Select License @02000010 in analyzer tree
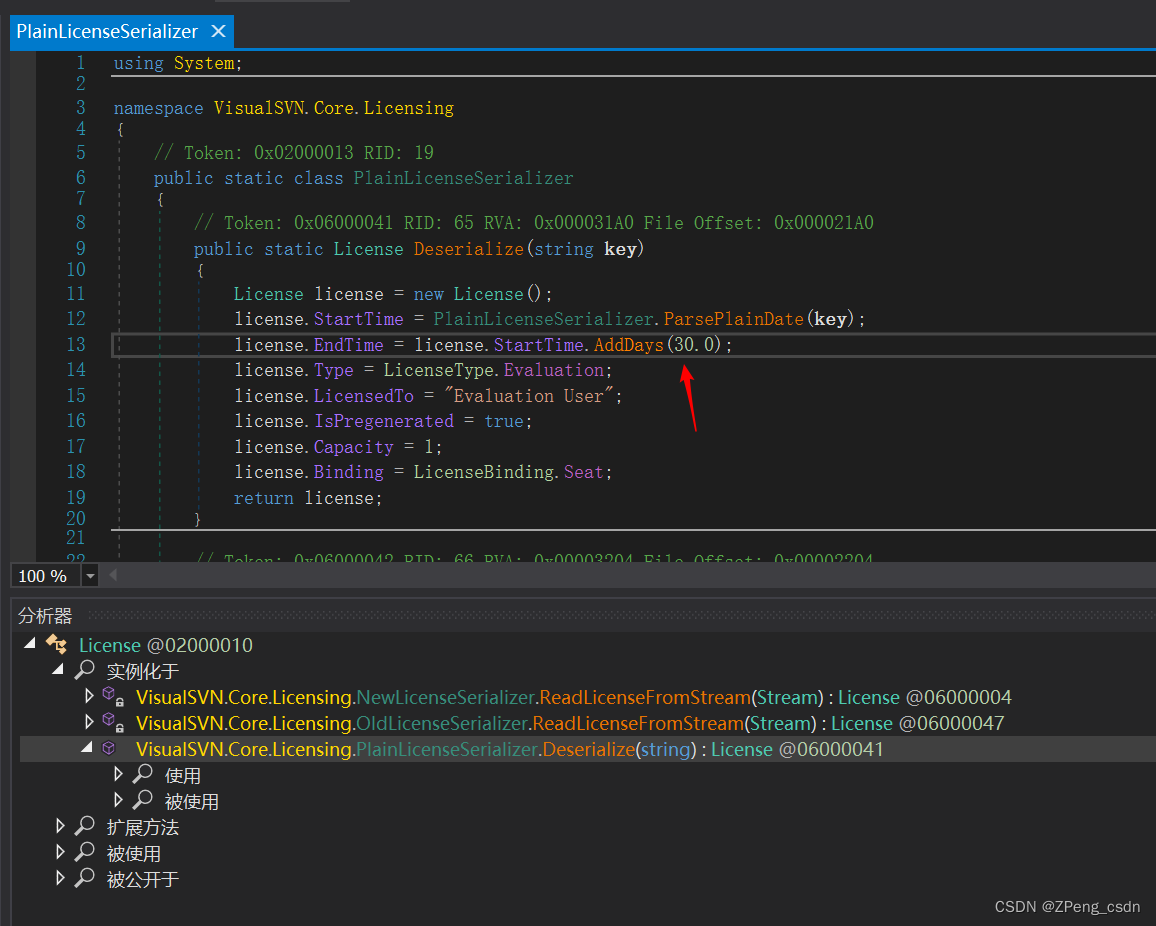The image size is (1156, 926). (x=166, y=645)
